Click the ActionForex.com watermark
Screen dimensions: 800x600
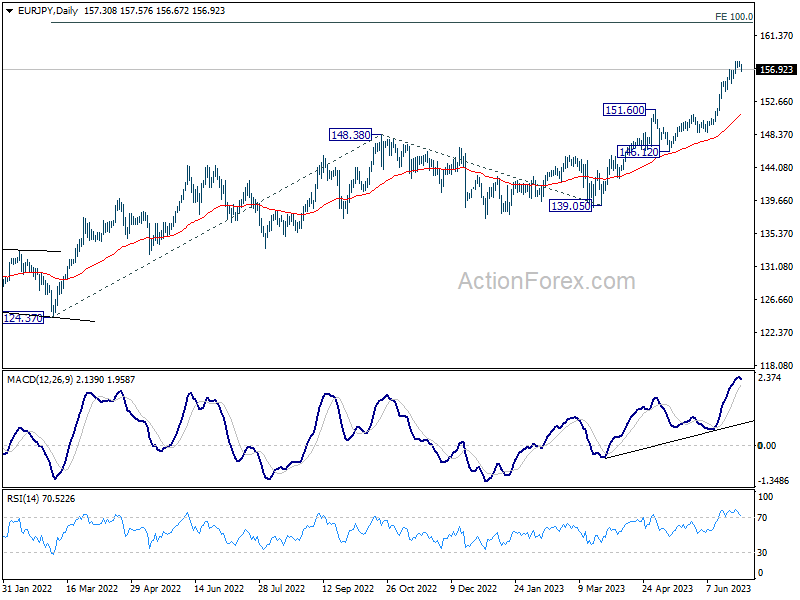pyautogui.click(x=546, y=281)
